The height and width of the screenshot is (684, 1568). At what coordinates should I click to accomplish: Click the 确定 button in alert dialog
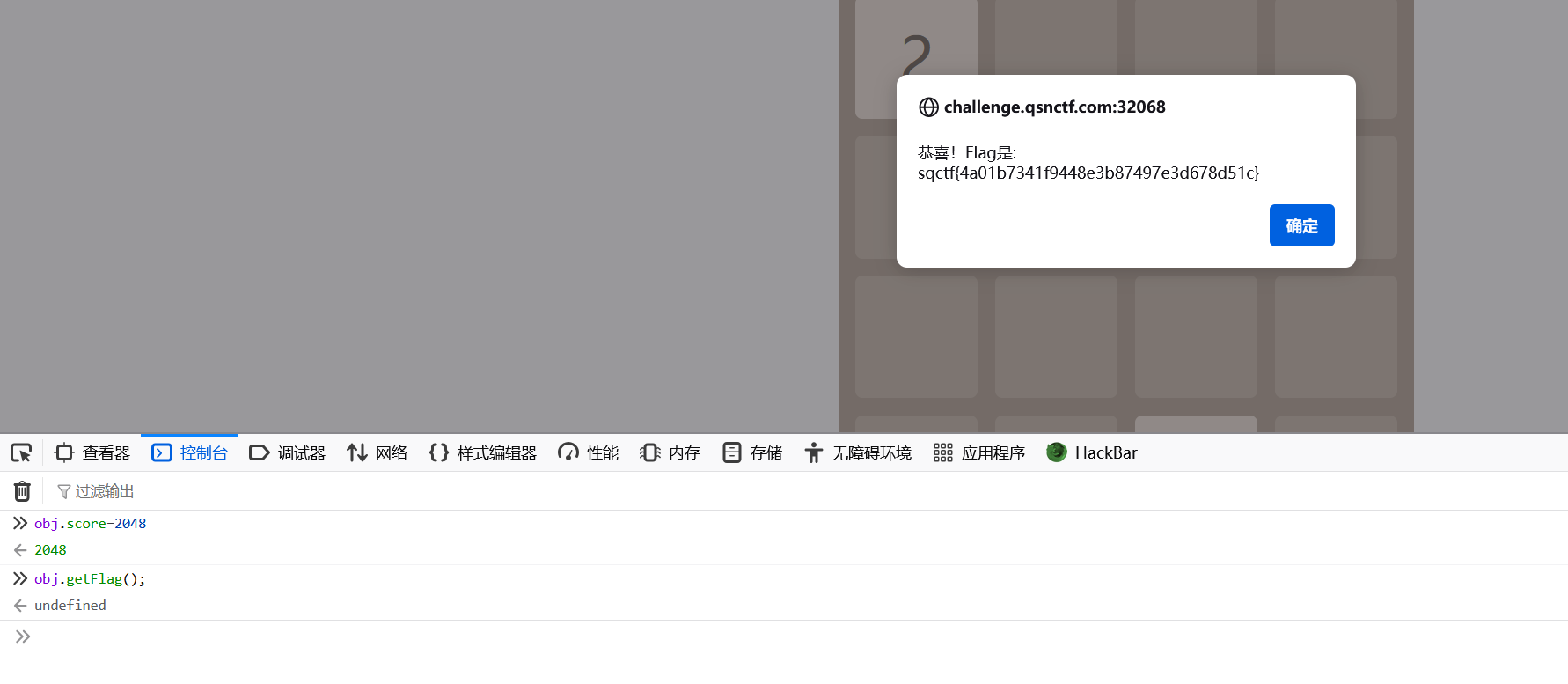point(1301,226)
